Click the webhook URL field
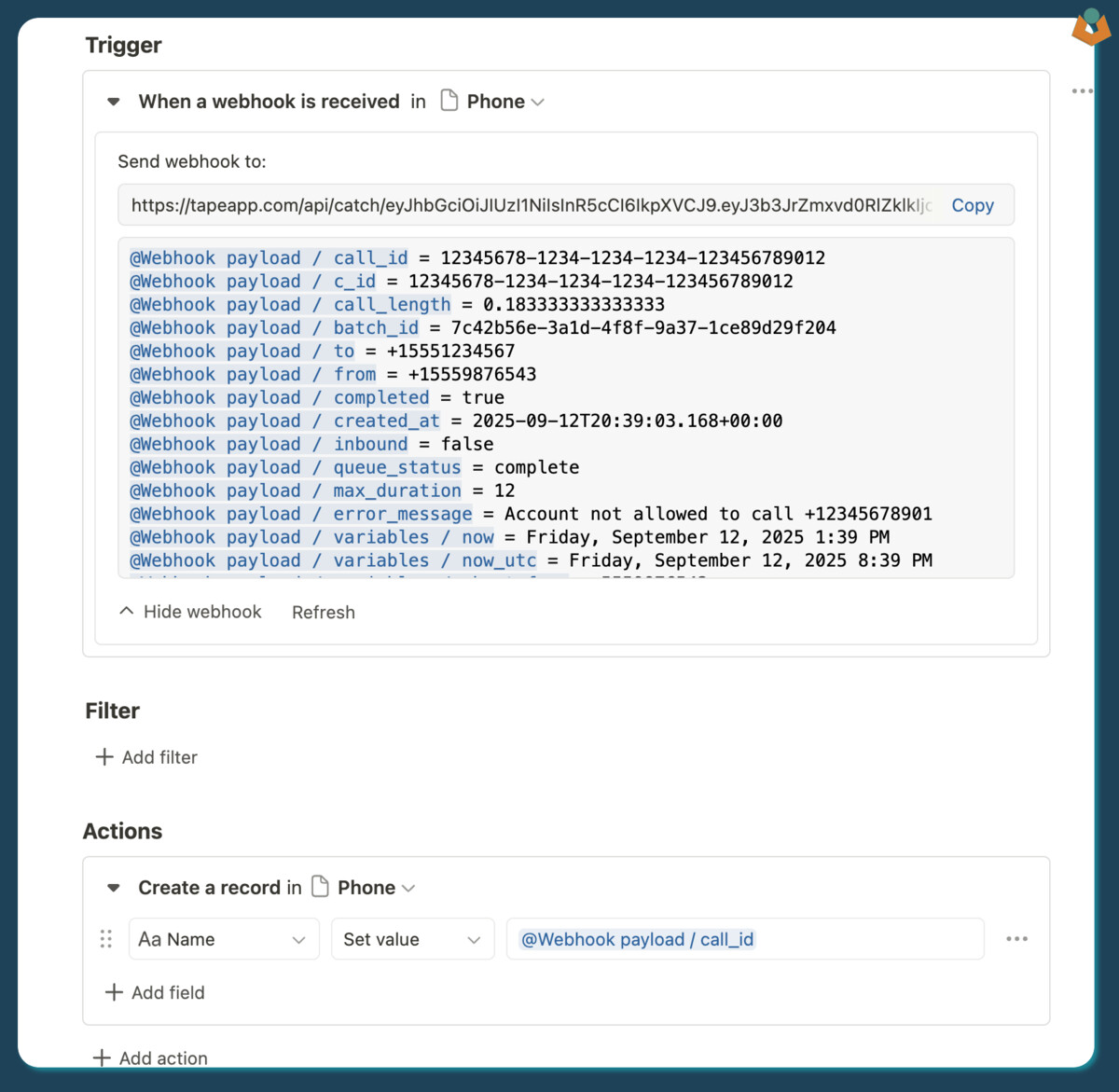This screenshot has height=1092, width=1119. click(530, 205)
